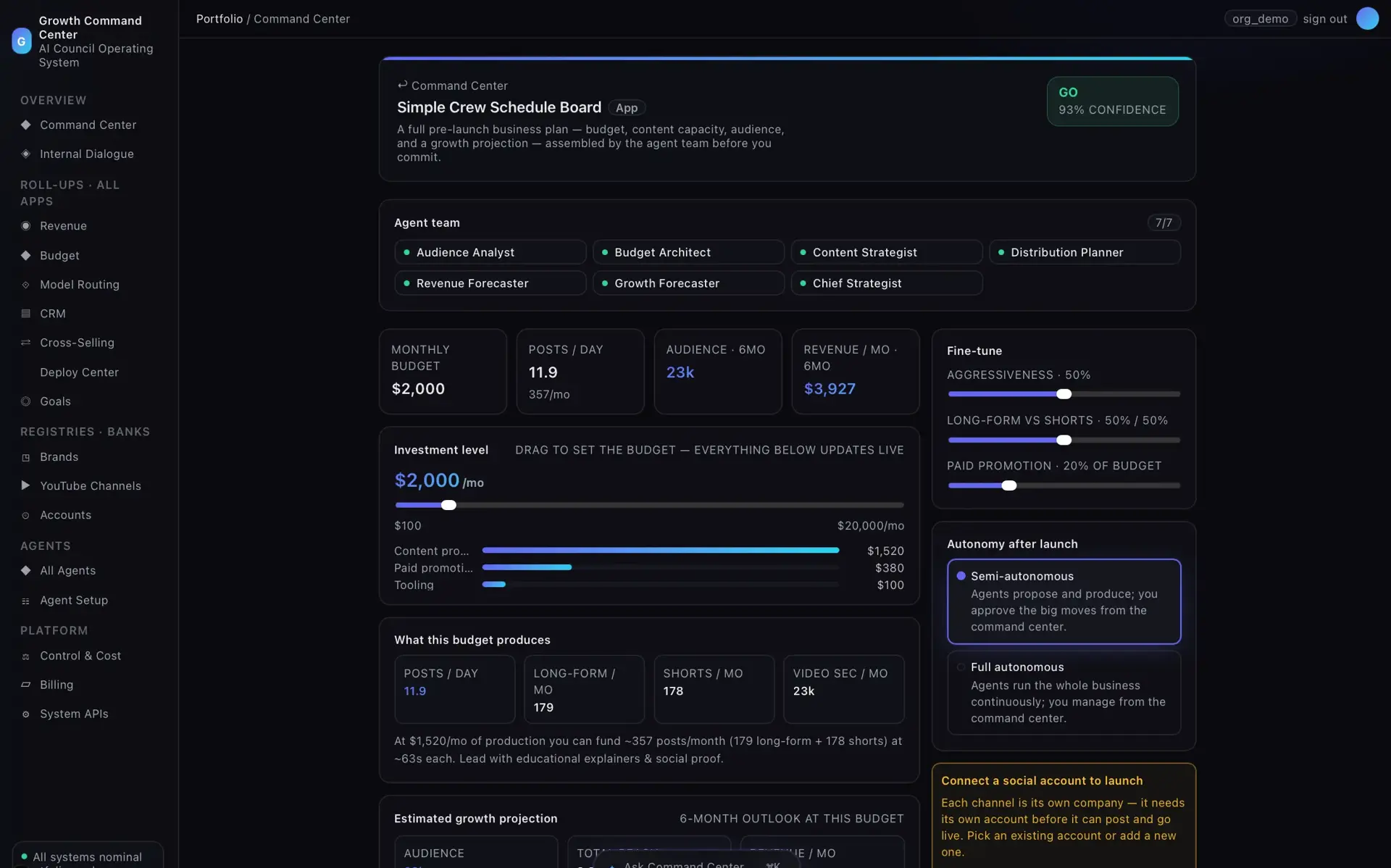Screen dimensions: 1391x868
Task: Click the Long-form / MO 179 tile
Action: point(584,689)
